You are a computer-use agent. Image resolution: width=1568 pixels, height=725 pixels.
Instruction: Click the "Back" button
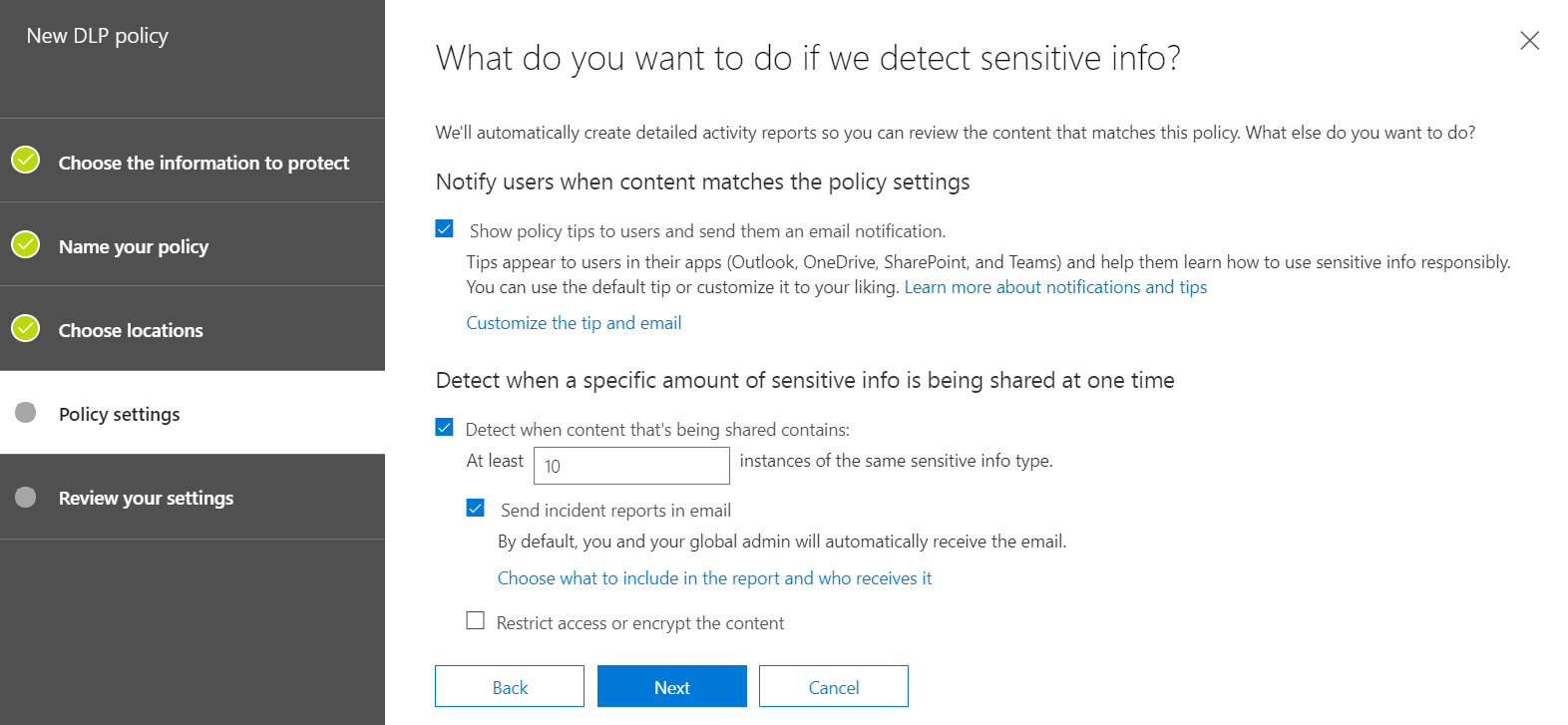(509, 686)
